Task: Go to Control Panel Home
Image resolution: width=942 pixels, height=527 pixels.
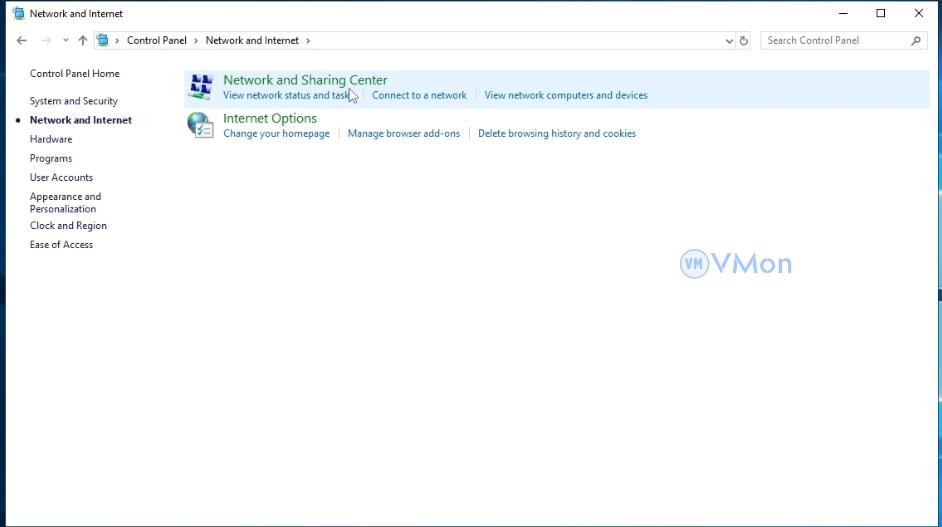Action: (74, 74)
